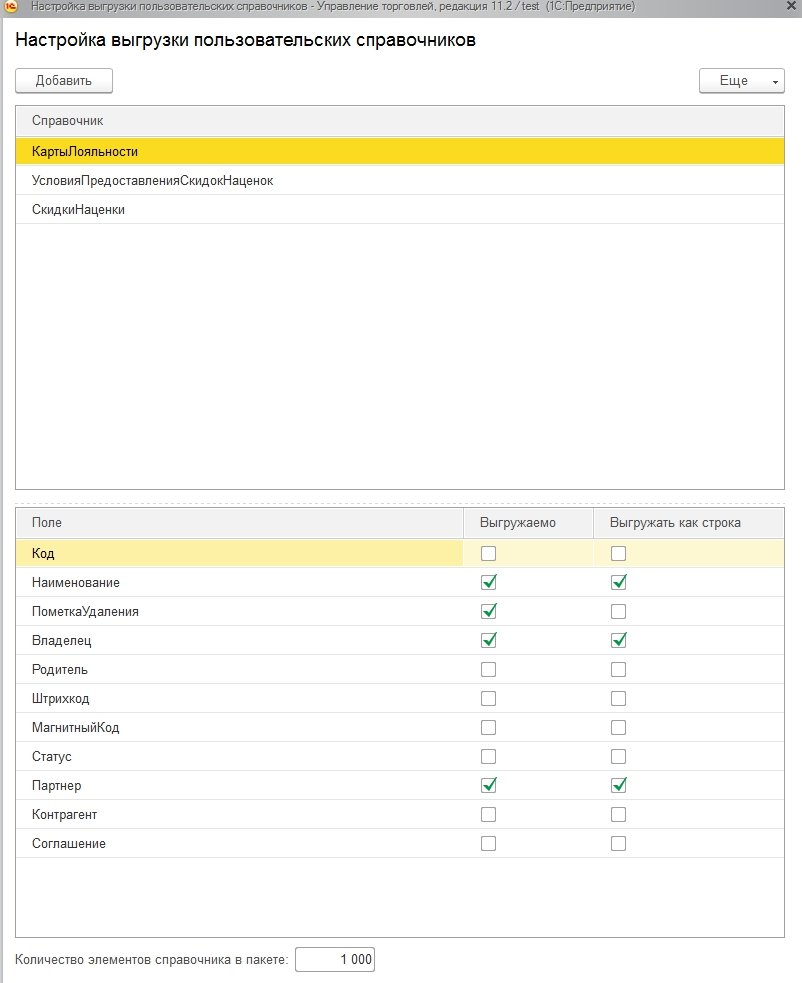The width and height of the screenshot is (802, 983).
Task: Select the Родитель field name
Action: [x=60, y=670]
